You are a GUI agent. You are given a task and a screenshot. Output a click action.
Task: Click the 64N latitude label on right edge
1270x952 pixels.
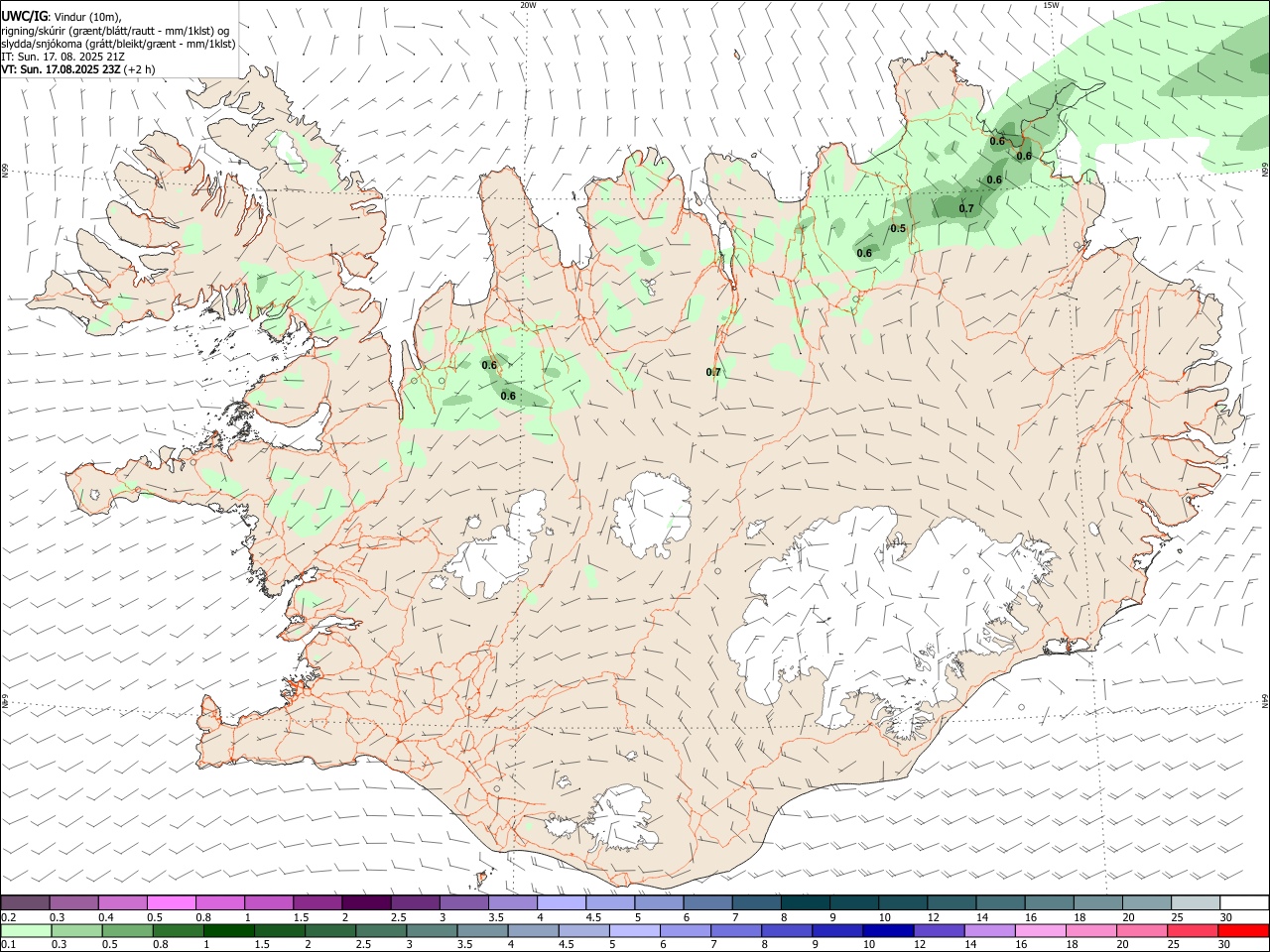pyautogui.click(x=1265, y=701)
